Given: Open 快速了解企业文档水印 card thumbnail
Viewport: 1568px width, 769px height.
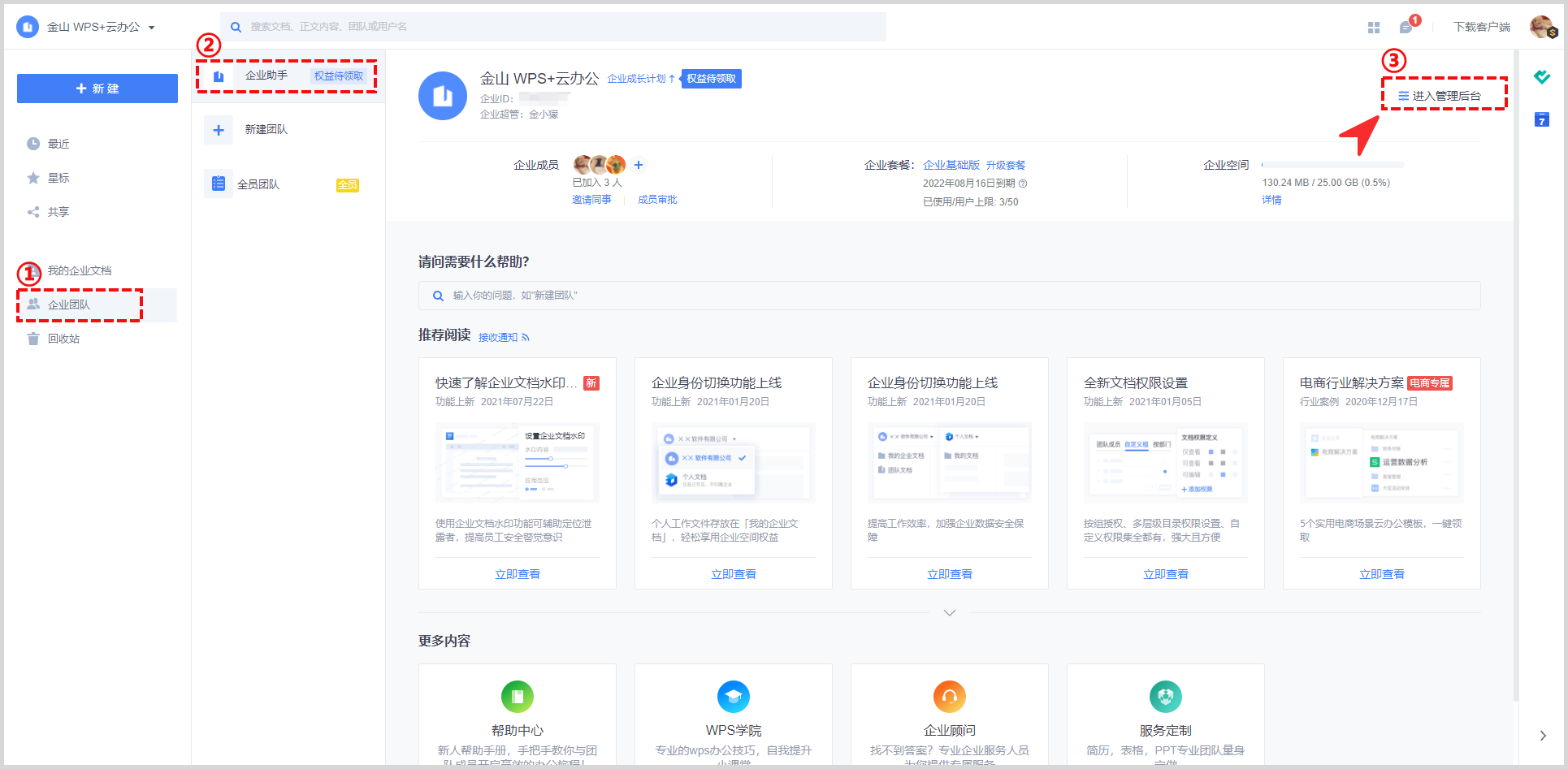Looking at the screenshot, I should coord(518,462).
